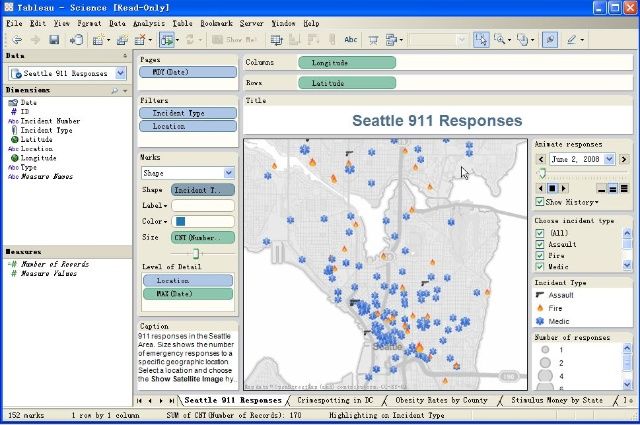640x425 pixels.
Task: Play animation forward
Action: coord(564,188)
